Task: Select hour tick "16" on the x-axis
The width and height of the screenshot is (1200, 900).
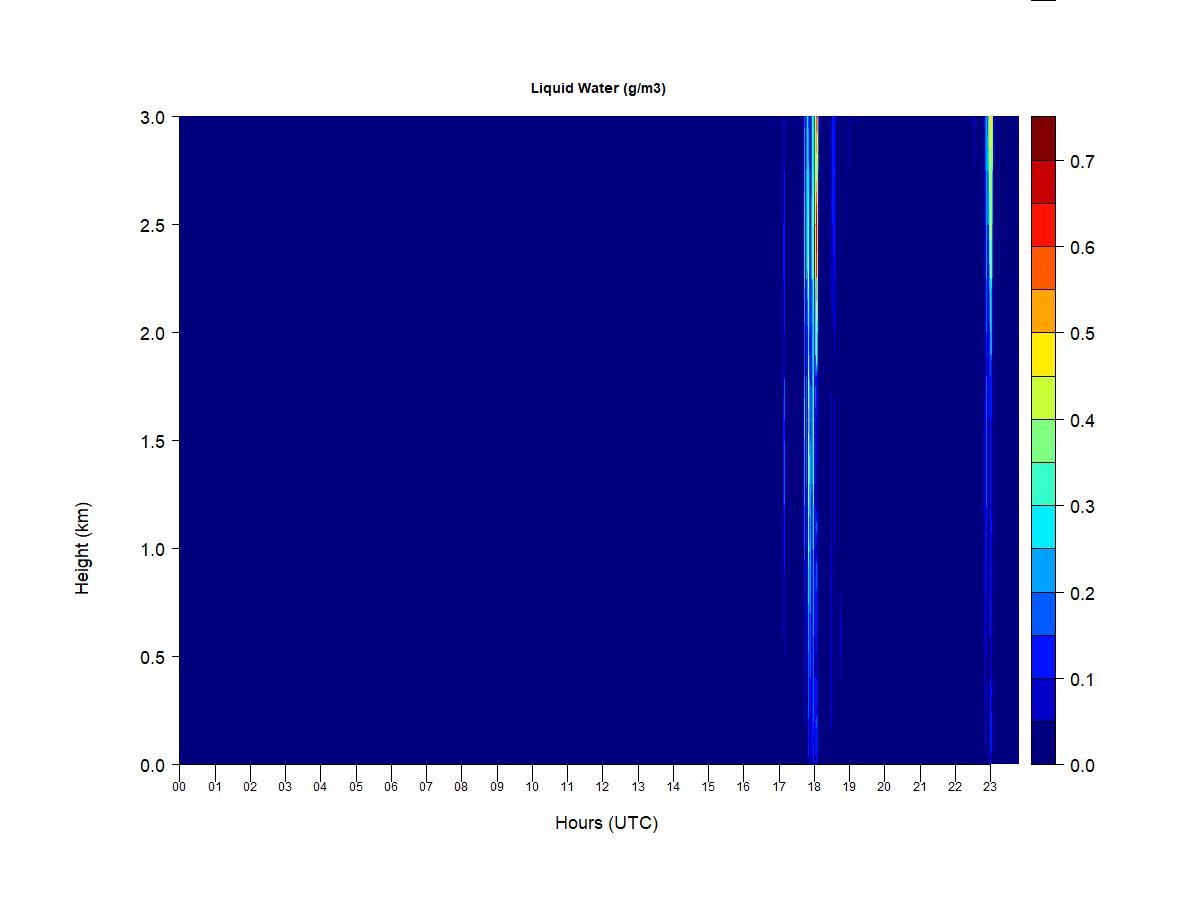Action: pos(743,787)
